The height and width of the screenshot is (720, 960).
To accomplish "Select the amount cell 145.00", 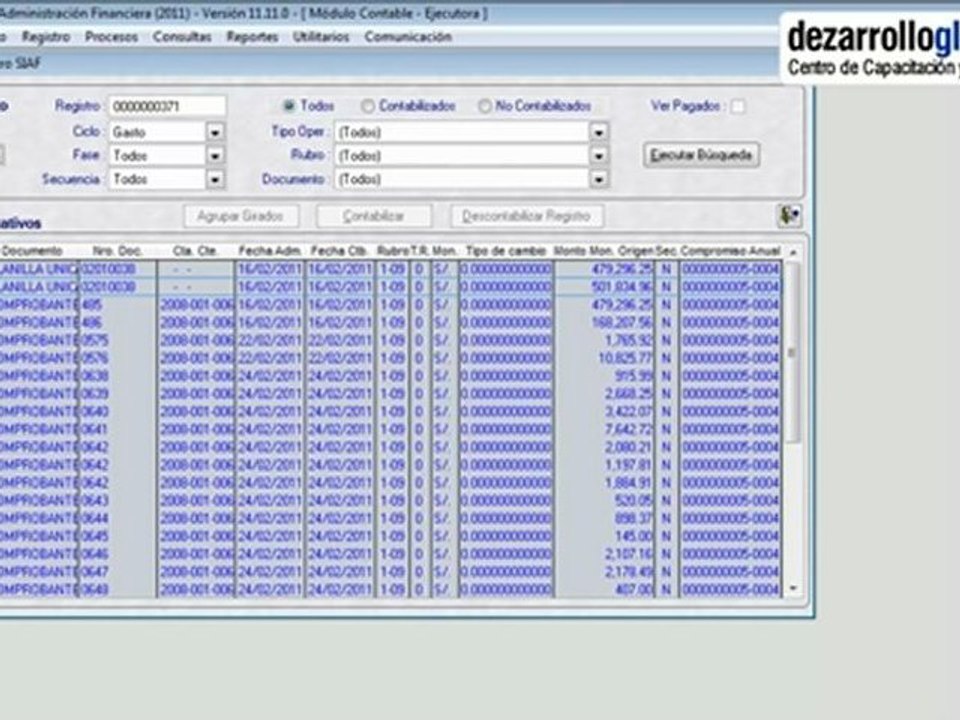I will tap(604, 536).
